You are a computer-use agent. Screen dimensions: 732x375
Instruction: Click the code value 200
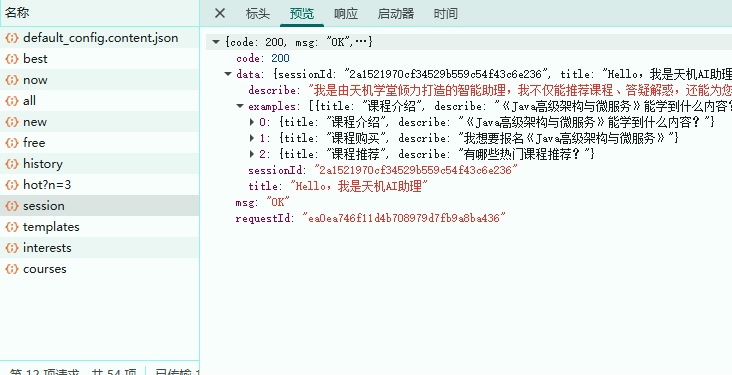(x=281, y=58)
